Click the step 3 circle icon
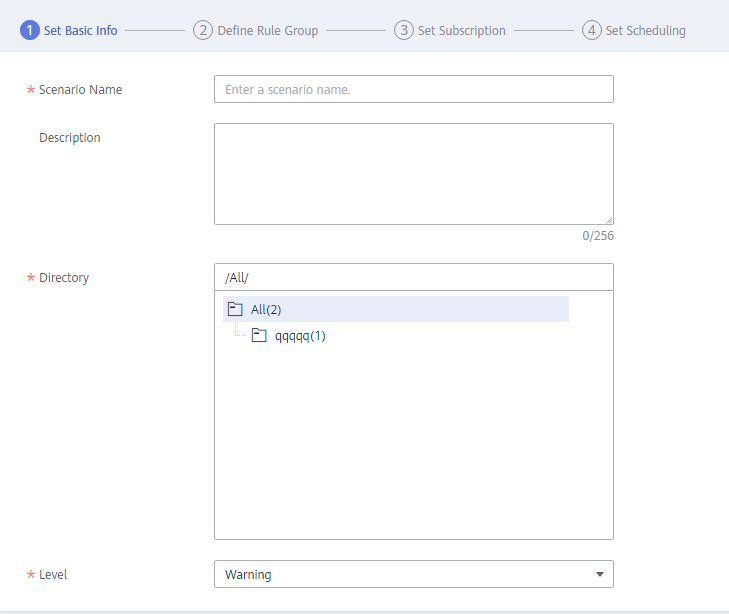Viewport: 729px width, 614px height. pos(404,30)
